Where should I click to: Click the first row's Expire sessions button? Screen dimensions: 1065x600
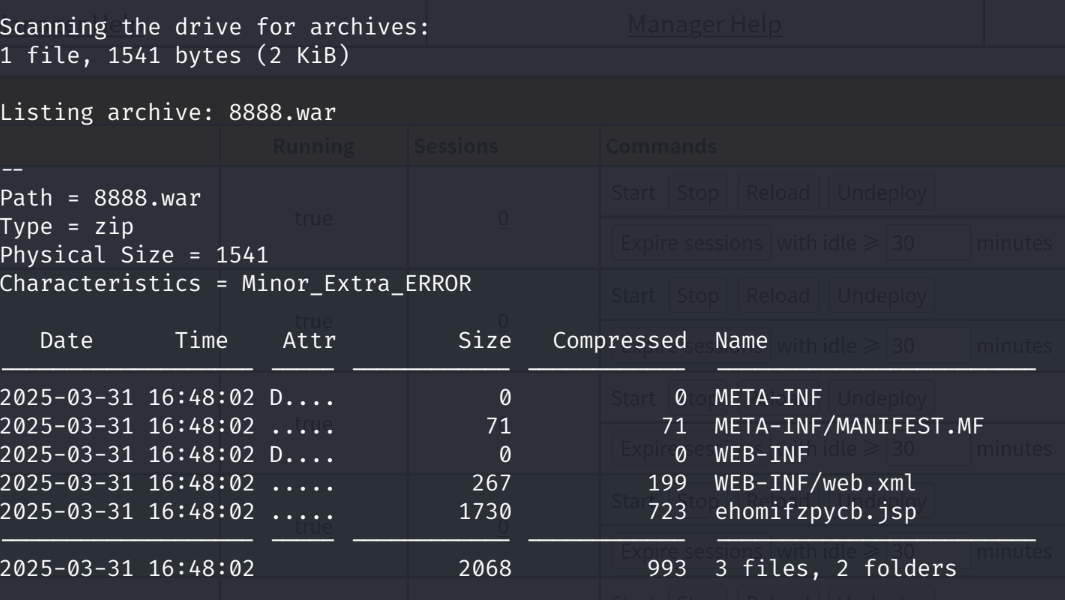point(691,243)
